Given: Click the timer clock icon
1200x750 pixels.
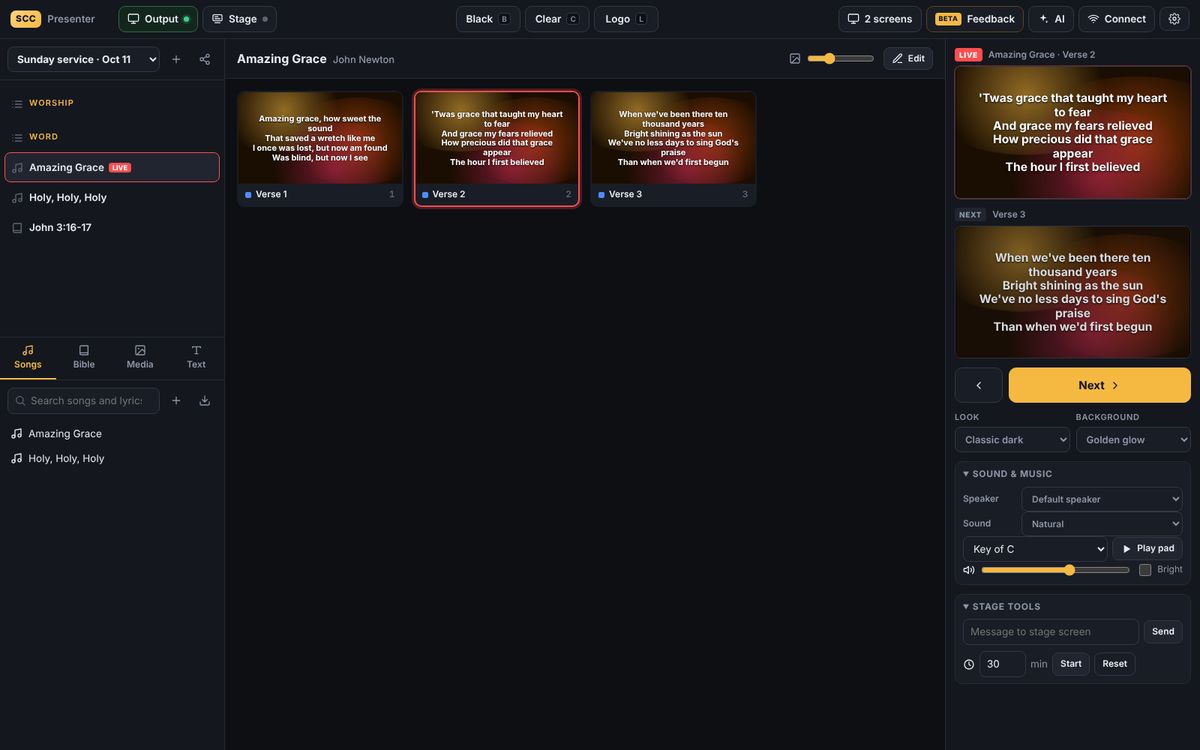Looking at the screenshot, I should [x=969, y=664].
